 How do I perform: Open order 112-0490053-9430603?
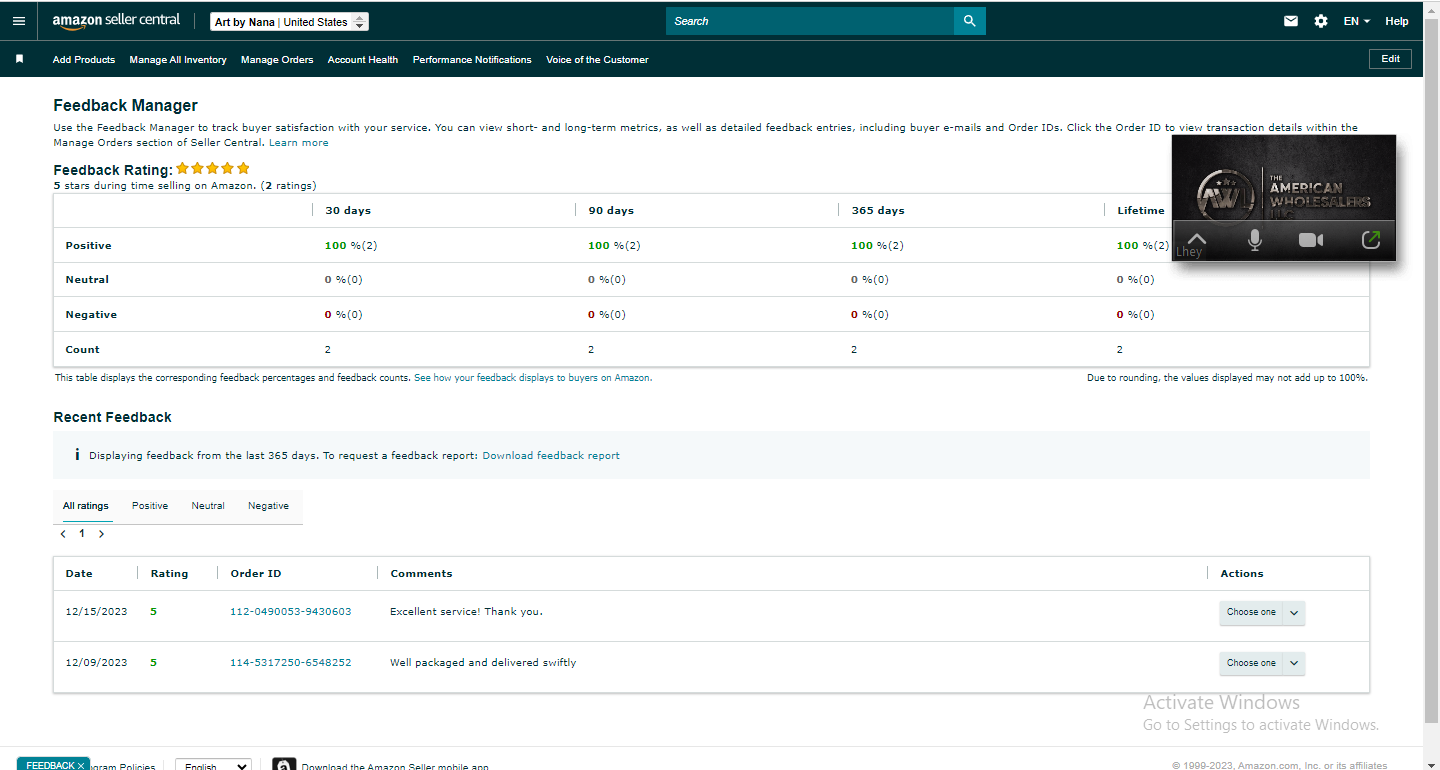291,612
